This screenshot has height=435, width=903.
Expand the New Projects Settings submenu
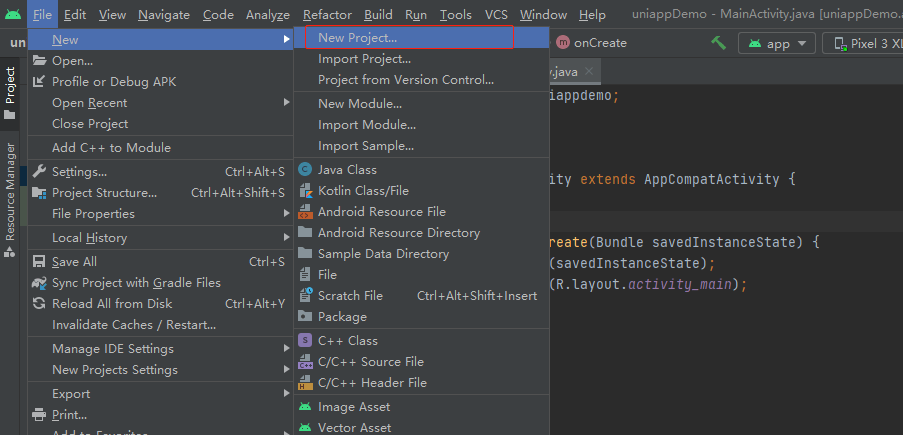coord(287,370)
